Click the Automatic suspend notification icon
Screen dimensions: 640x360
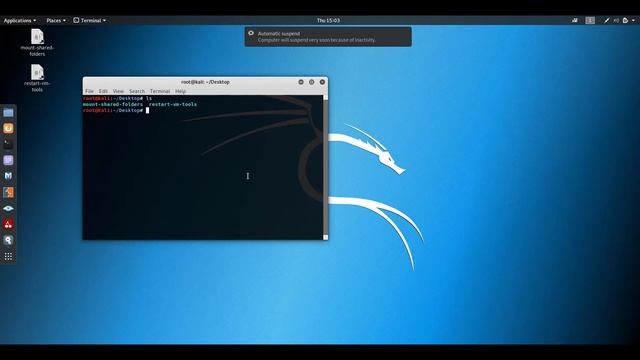point(251,33)
